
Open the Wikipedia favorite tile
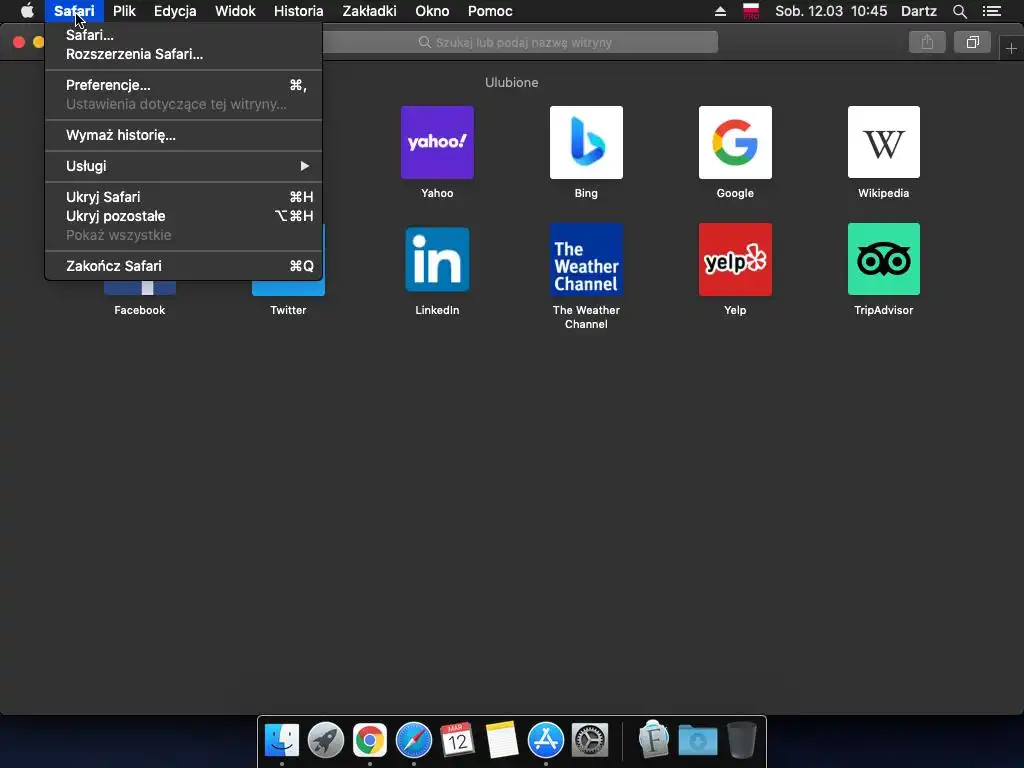pos(884,142)
